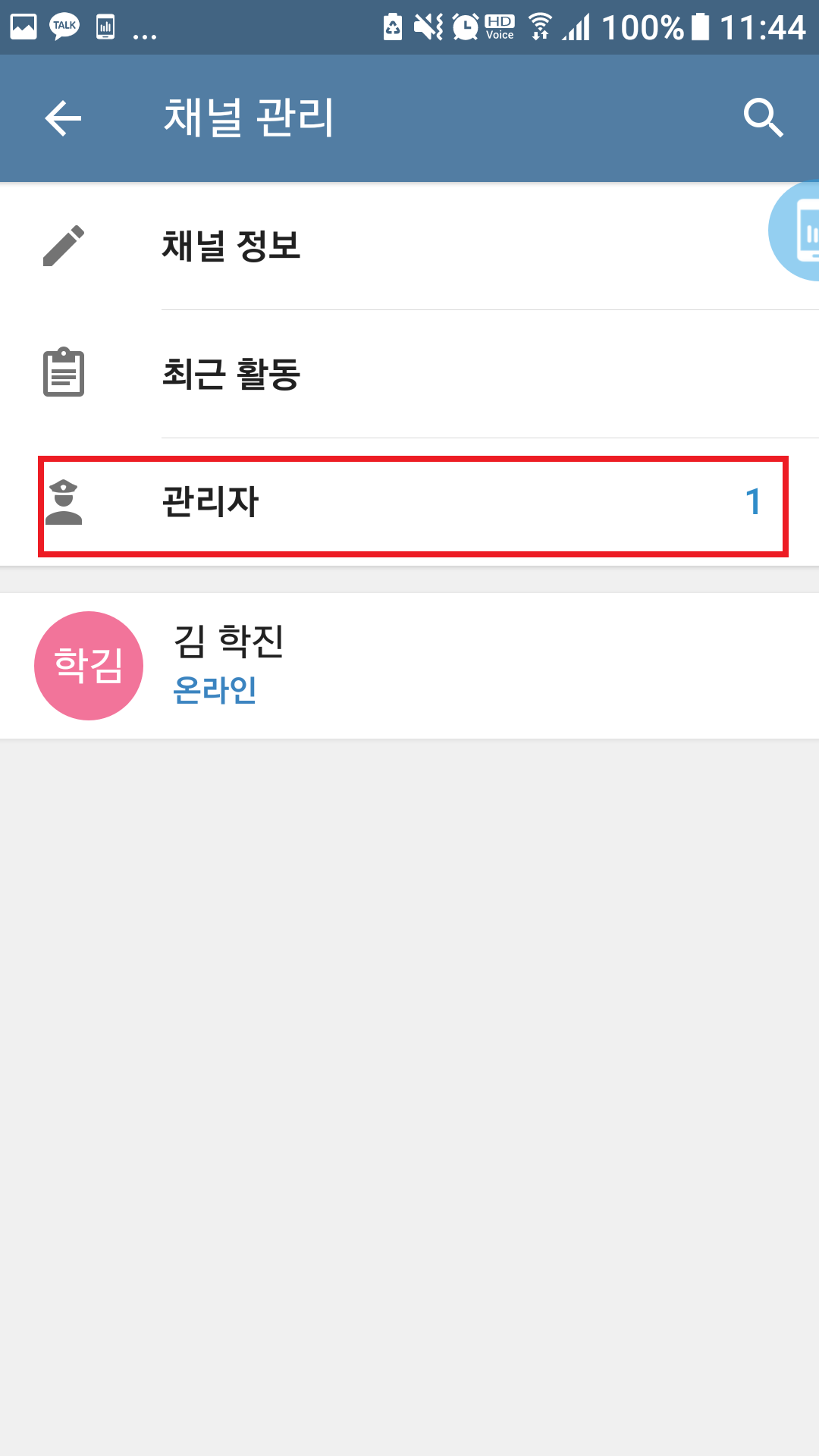
Task: Tap the 온라인 status text
Action: pyautogui.click(x=215, y=690)
